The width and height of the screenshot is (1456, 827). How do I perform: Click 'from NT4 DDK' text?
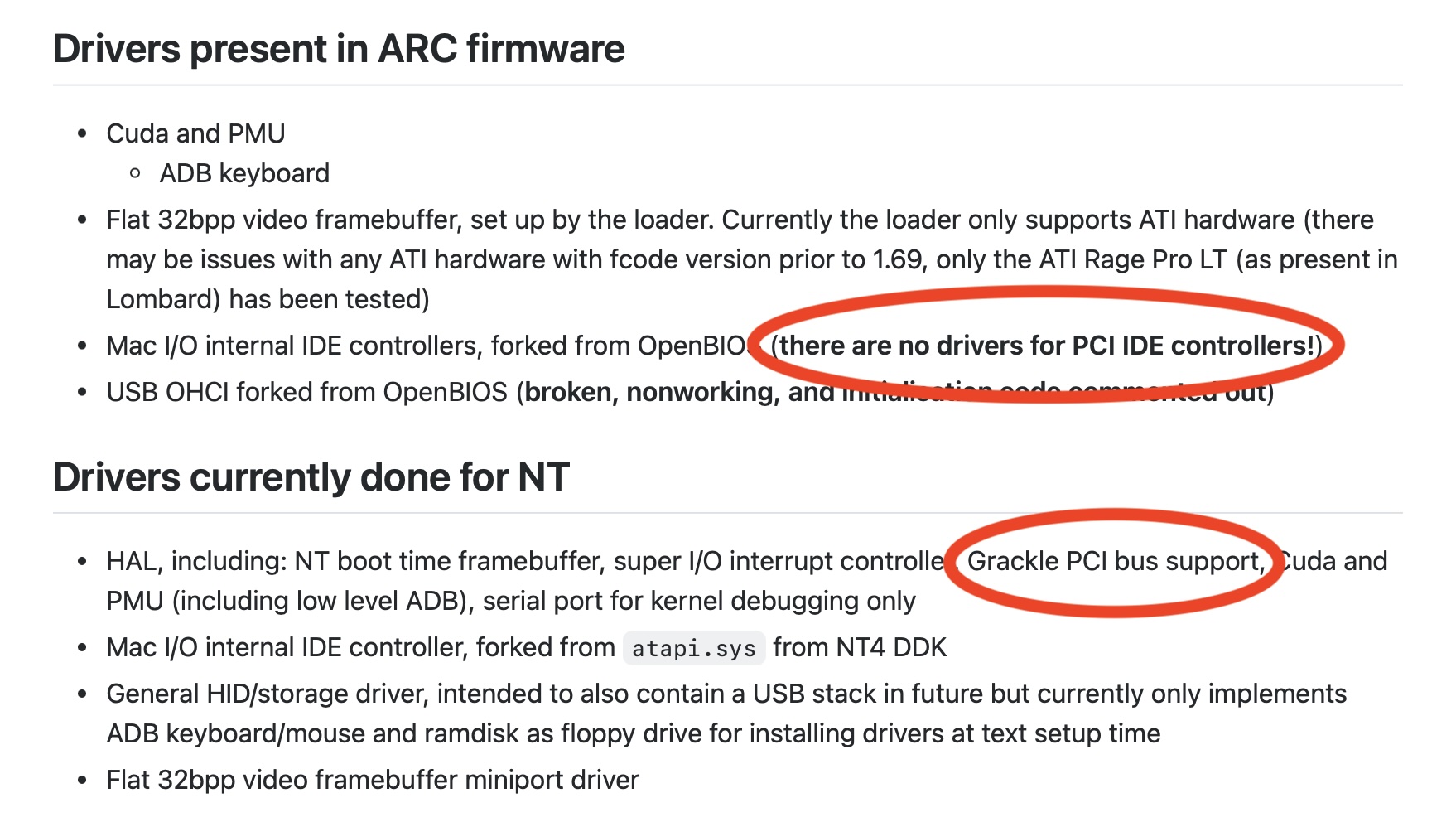(x=860, y=647)
